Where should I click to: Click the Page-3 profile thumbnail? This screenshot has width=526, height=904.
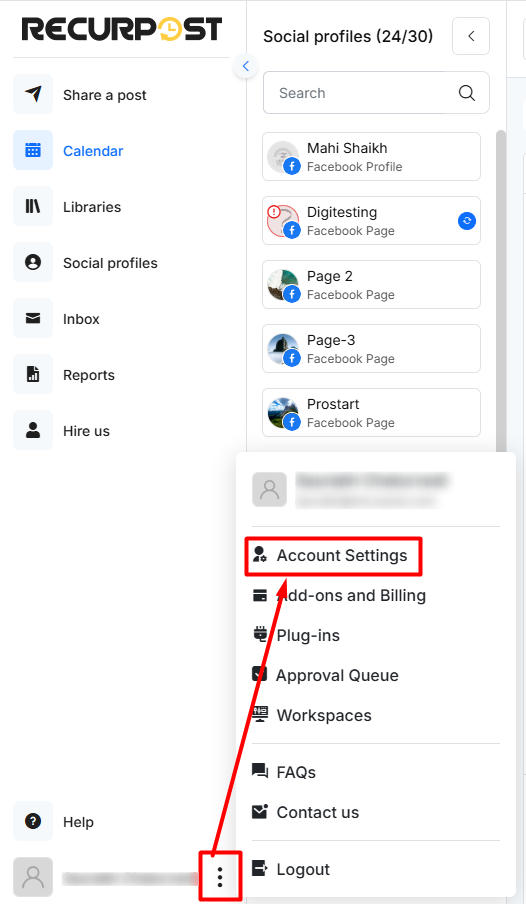pyautogui.click(x=283, y=349)
